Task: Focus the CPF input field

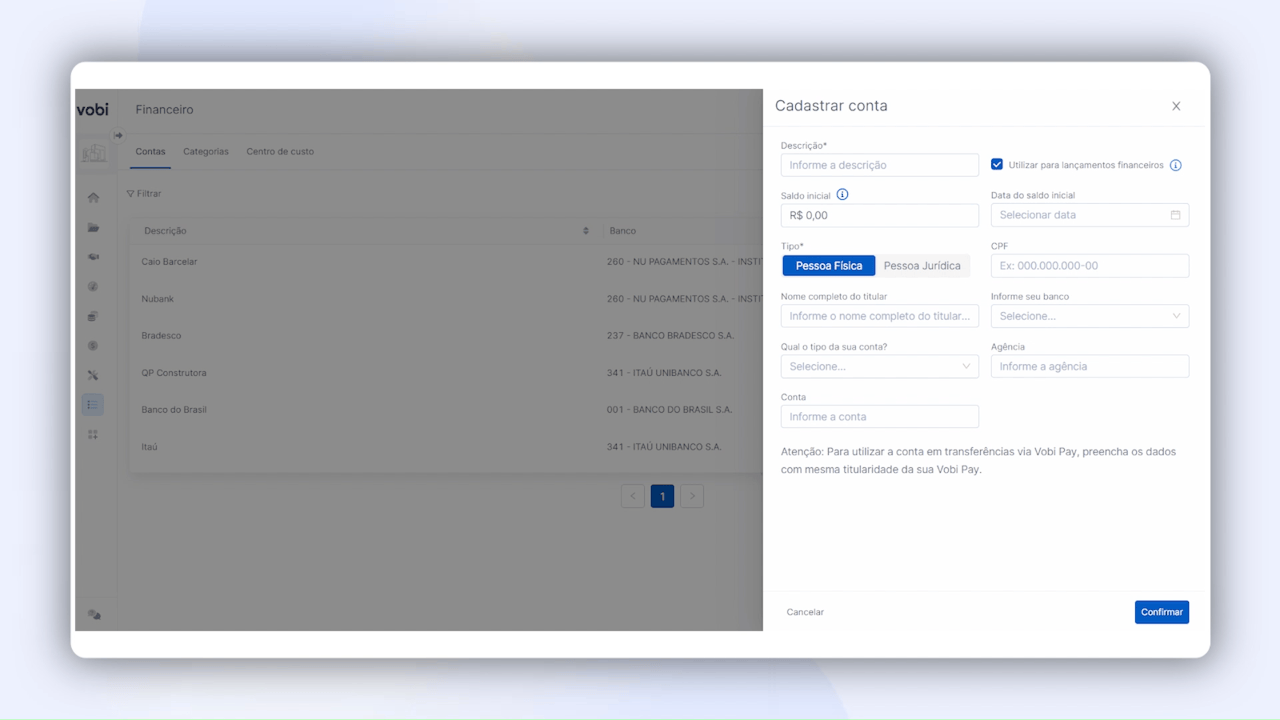Action: [1090, 266]
